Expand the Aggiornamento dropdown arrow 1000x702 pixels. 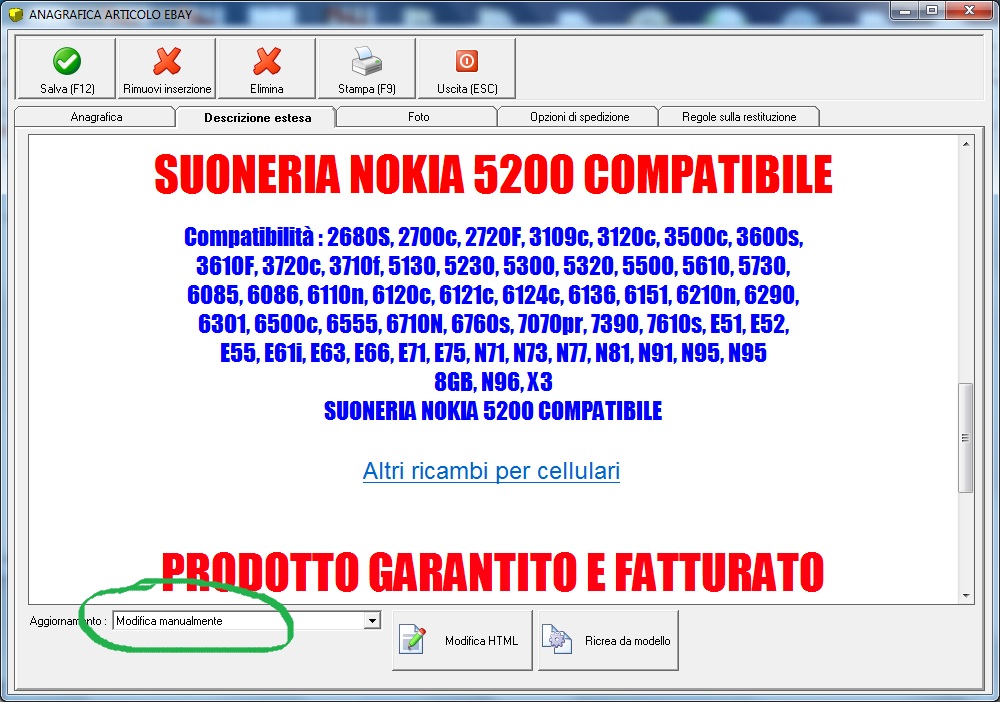point(372,620)
